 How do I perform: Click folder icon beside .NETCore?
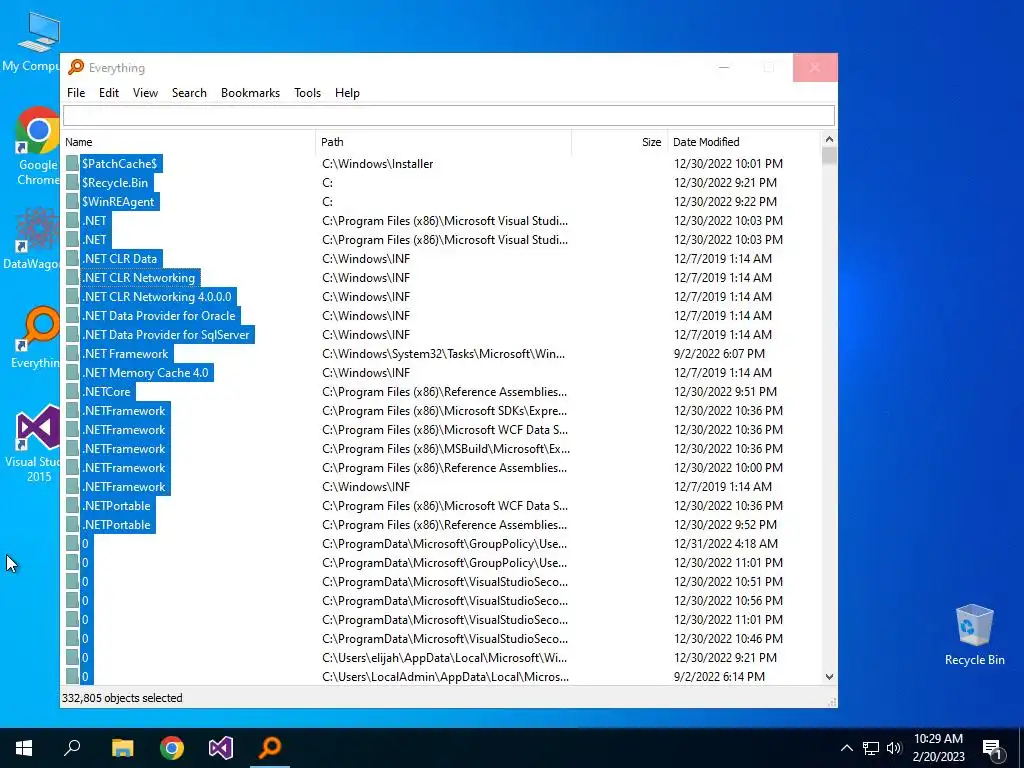(72, 392)
